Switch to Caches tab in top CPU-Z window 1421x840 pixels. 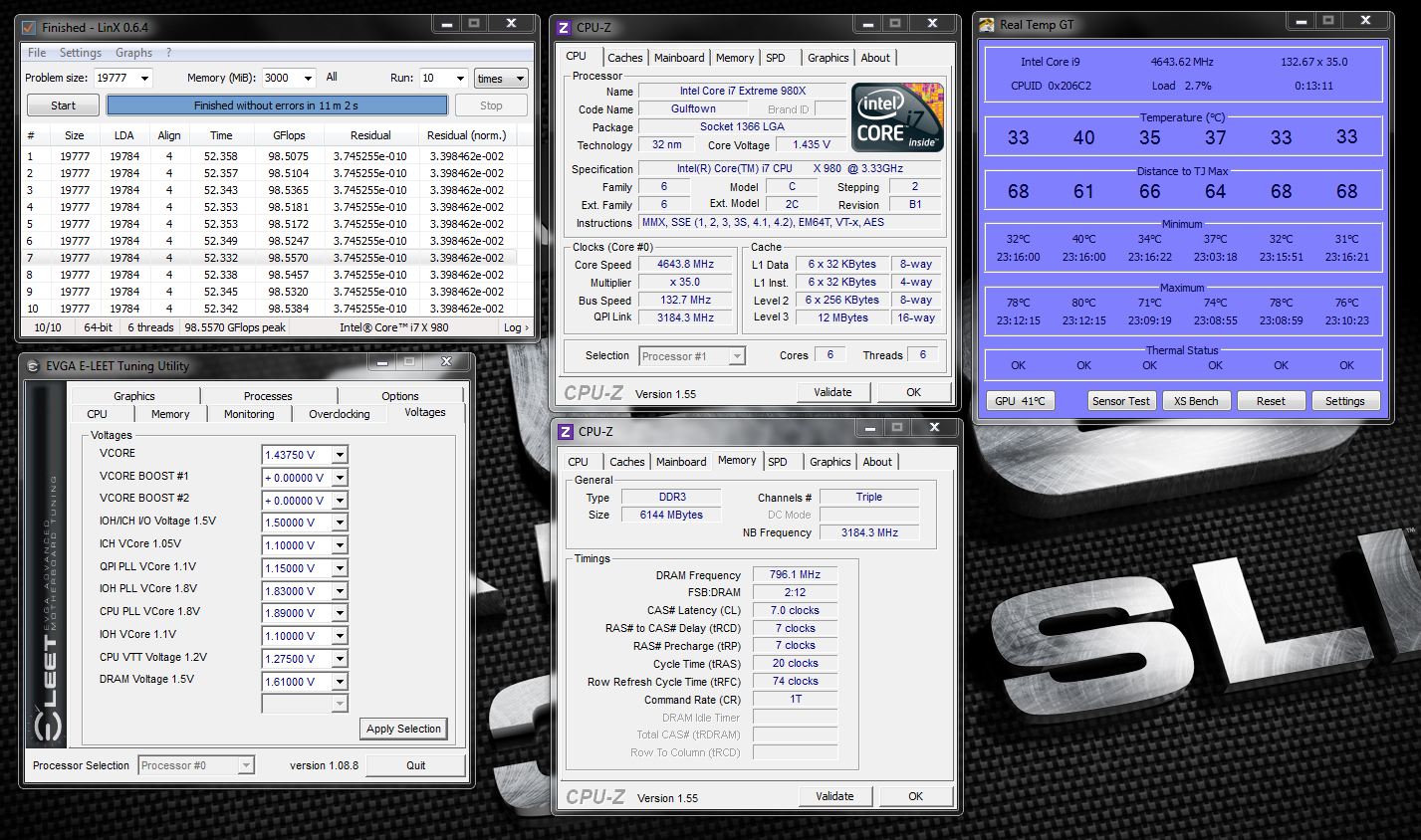point(625,58)
